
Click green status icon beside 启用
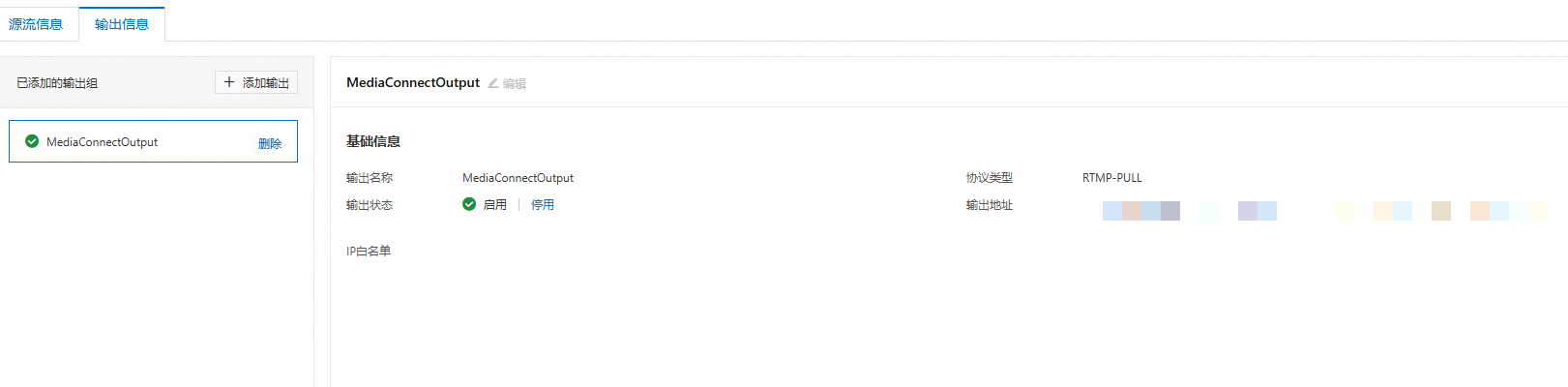click(x=469, y=204)
